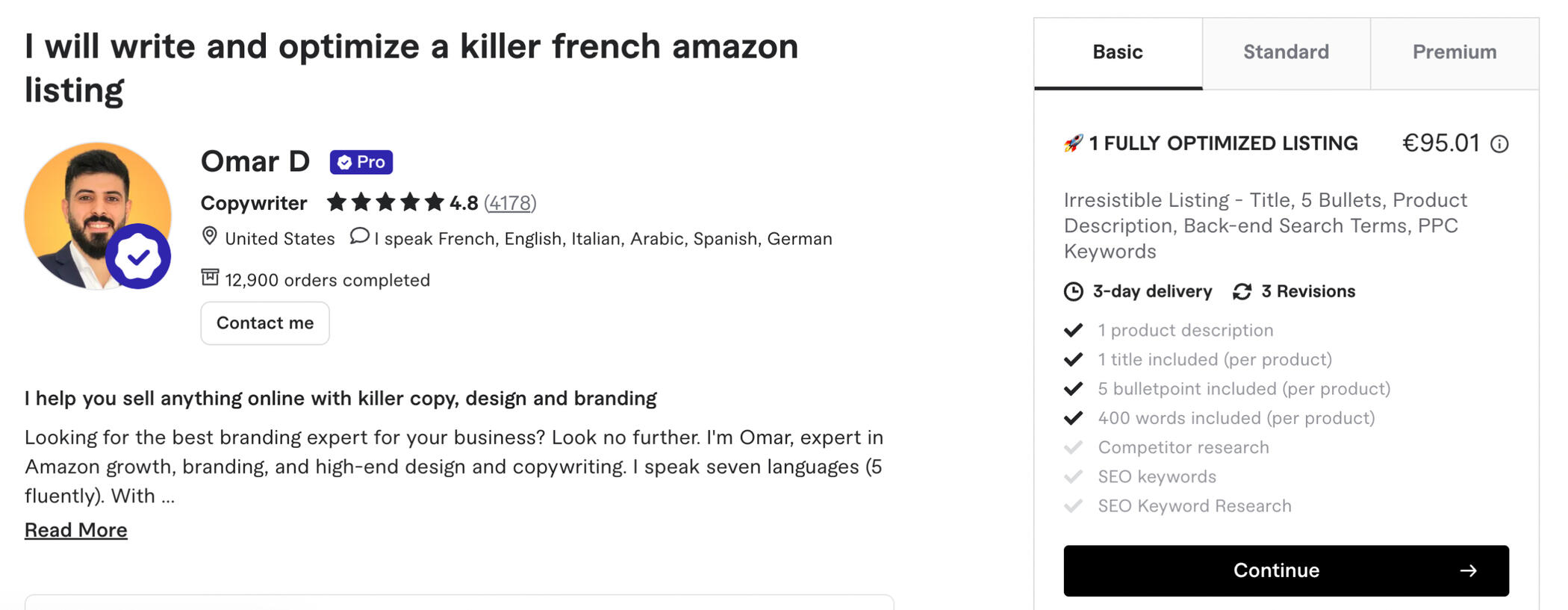Click the rocket icon in the package title
The height and width of the screenshot is (610, 1568).
[x=1073, y=143]
